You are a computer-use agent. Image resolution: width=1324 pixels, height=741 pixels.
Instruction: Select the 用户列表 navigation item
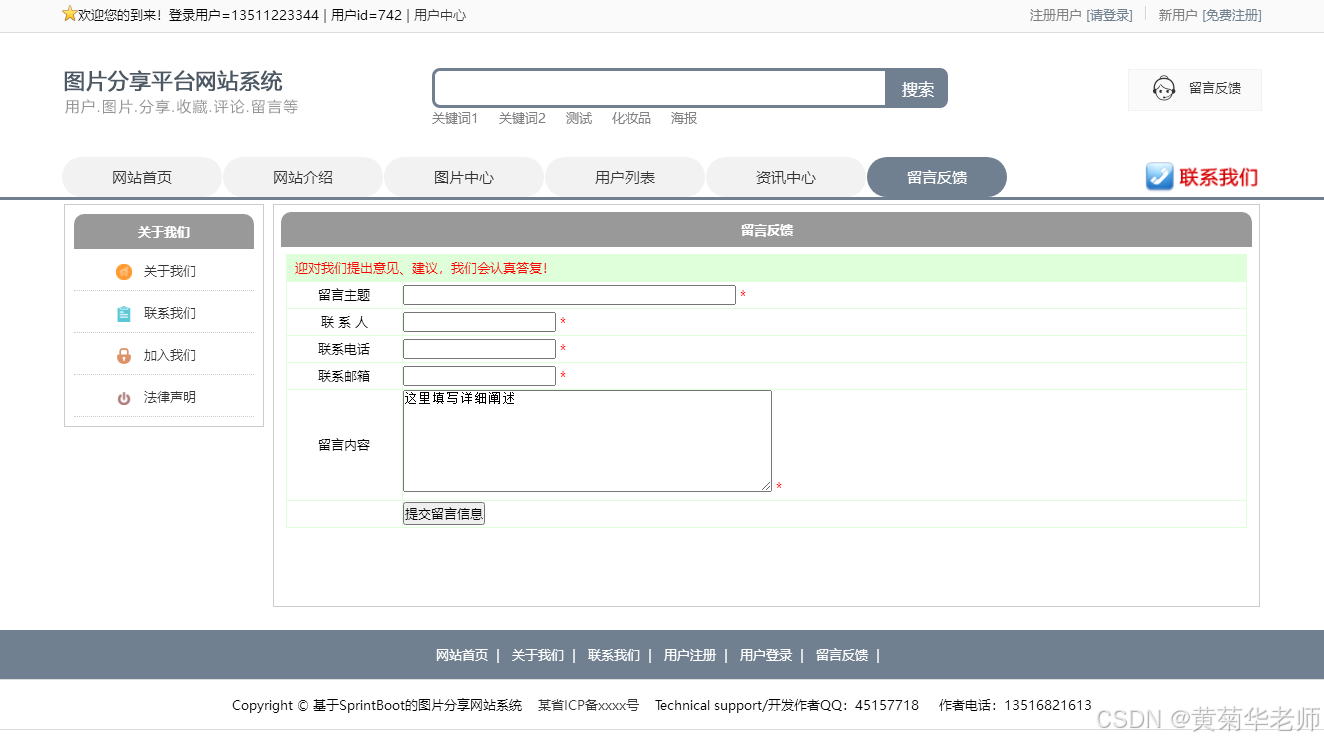[x=624, y=176]
